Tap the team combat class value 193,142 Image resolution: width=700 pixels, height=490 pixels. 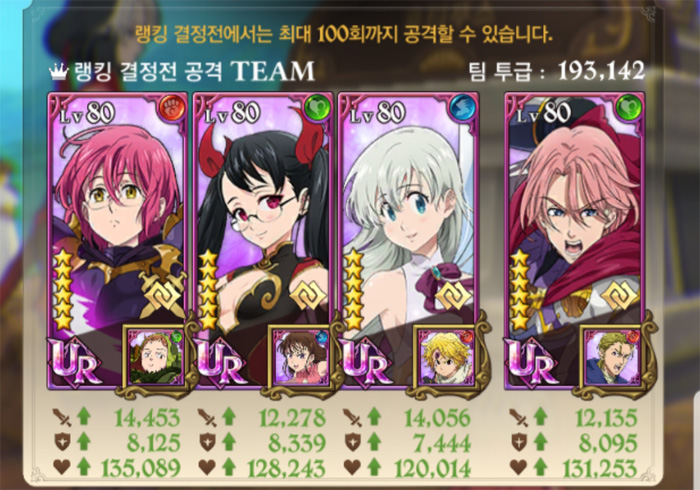coord(601,71)
